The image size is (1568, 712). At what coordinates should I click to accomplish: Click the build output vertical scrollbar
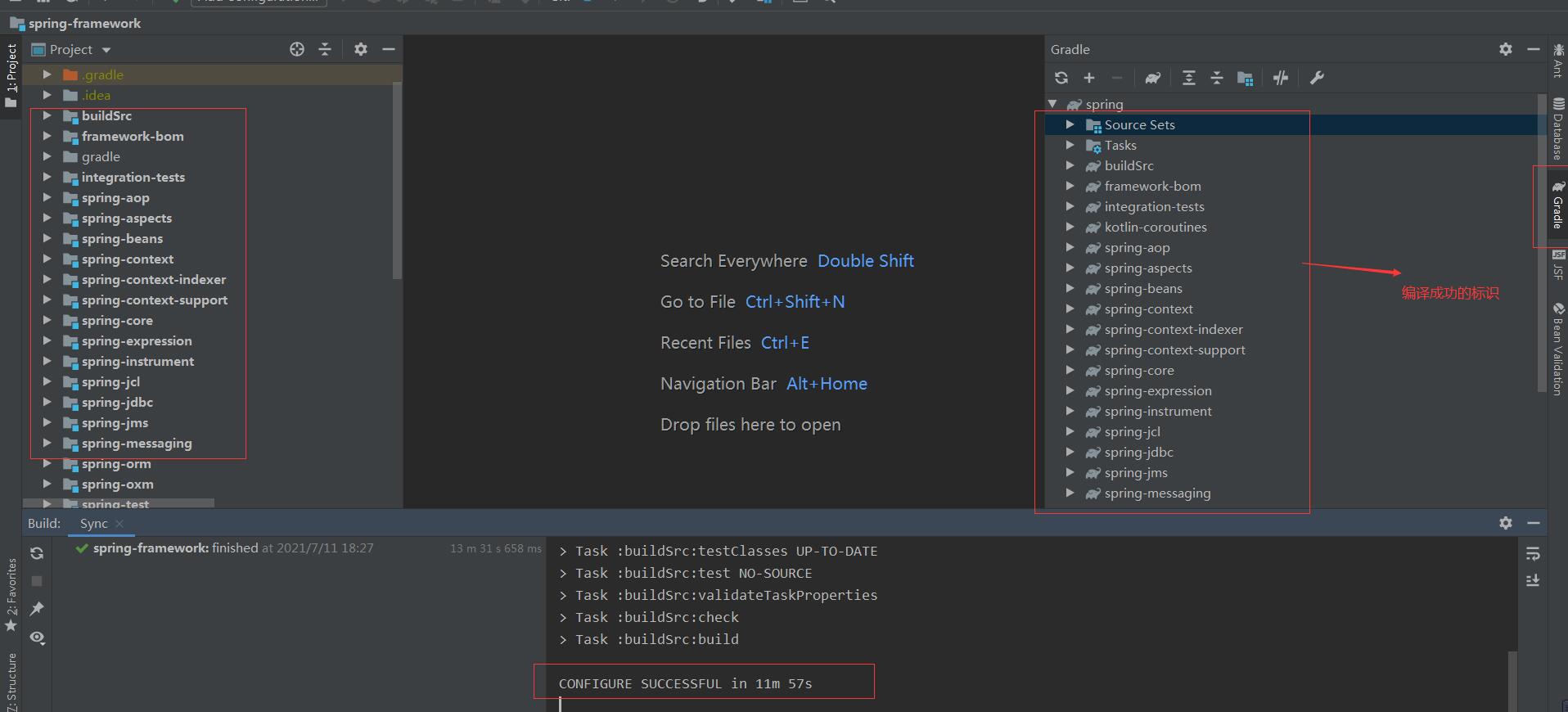point(1512,681)
